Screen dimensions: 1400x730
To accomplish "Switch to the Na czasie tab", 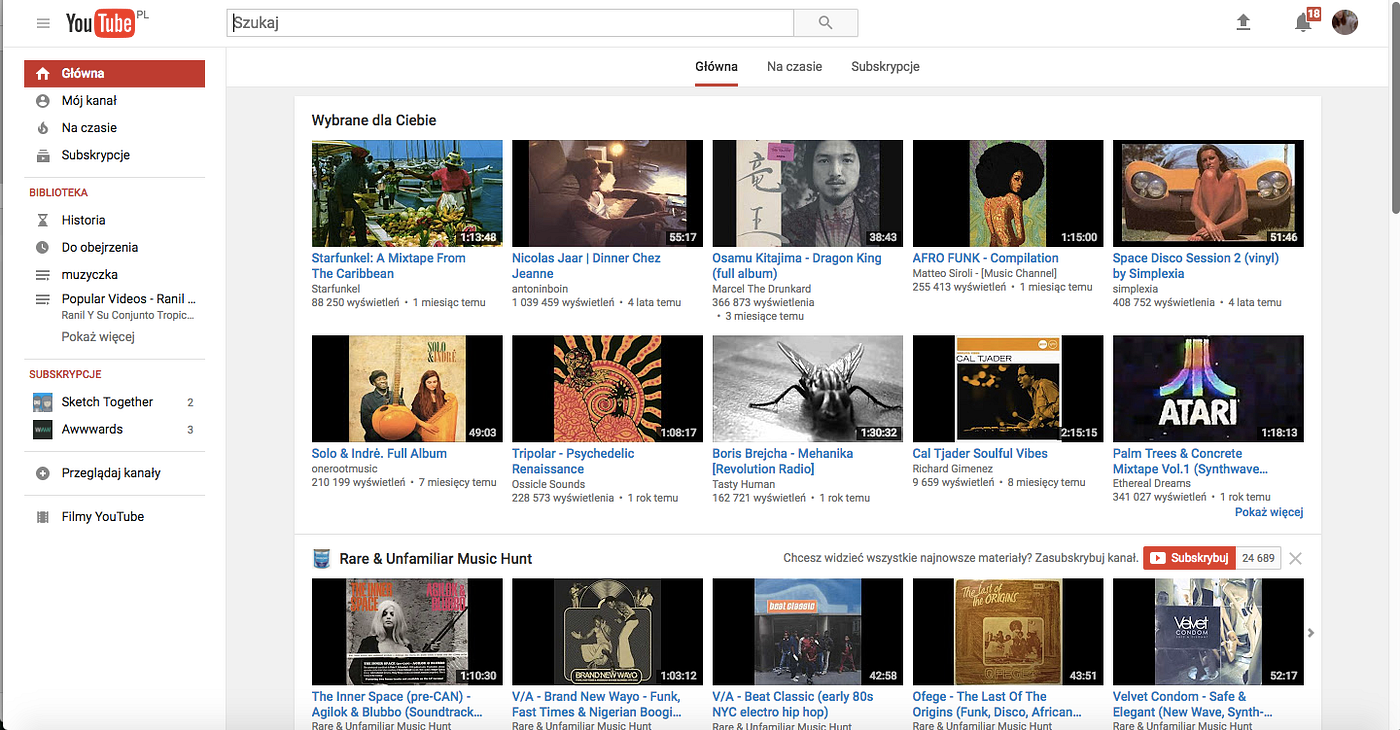I will [x=795, y=67].
